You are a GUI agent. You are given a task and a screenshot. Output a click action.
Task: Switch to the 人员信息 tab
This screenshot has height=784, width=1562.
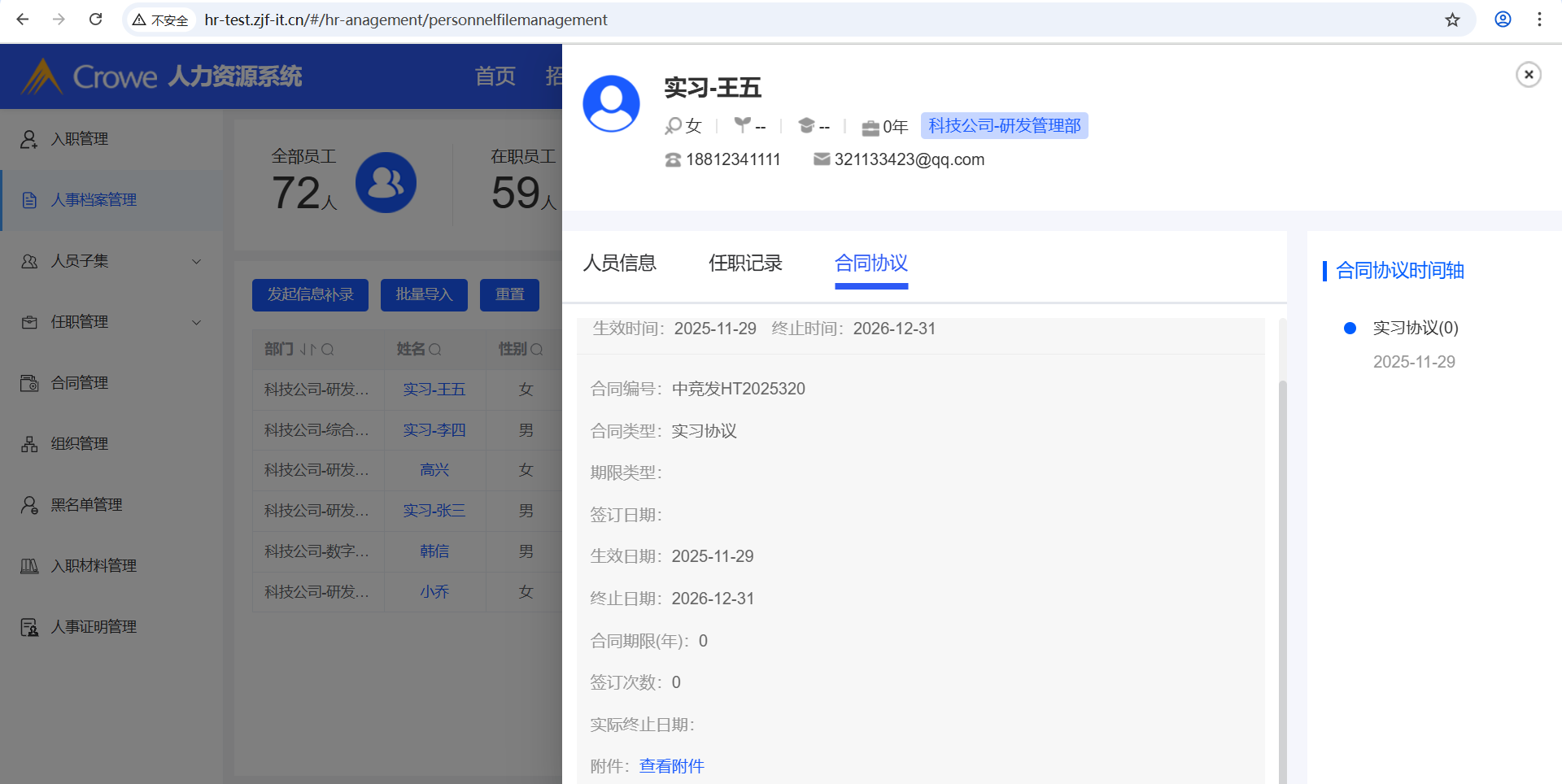coord(619,263)
